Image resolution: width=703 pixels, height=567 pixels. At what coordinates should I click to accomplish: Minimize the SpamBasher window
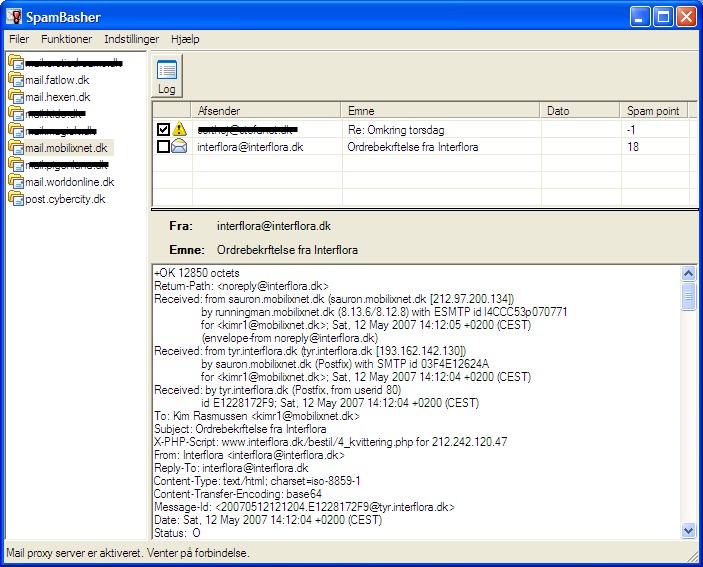[640, 17]
